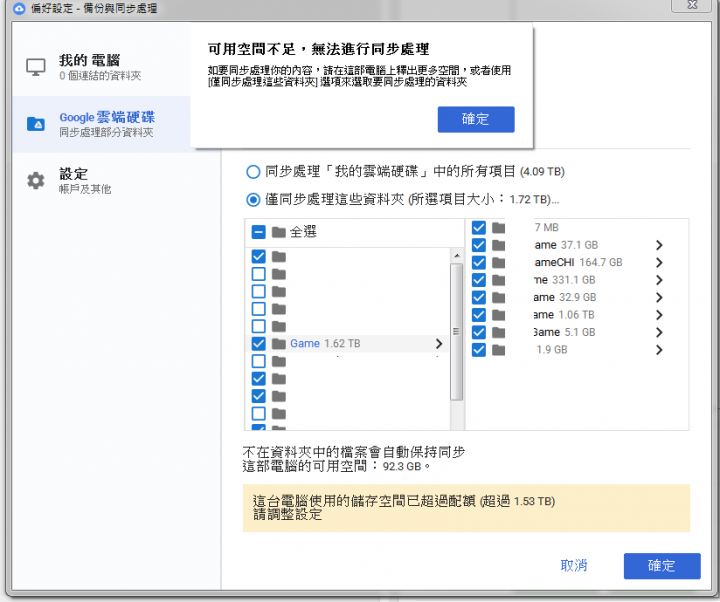The image size is (720, 602).
Task: Click the monitor icon beside 我的電腦
Action: point(36,67)
